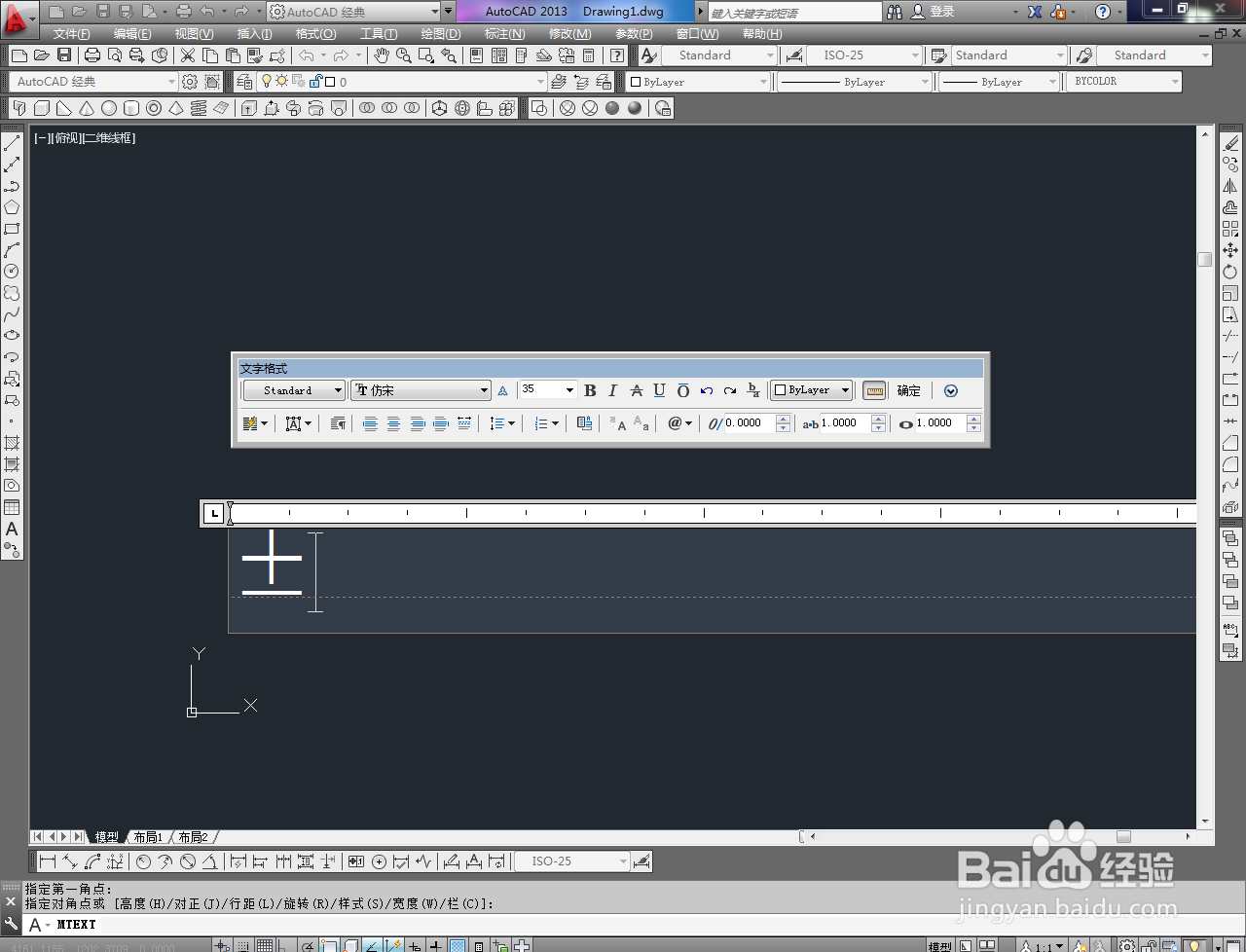This screenshot has height=952, width=1246.
Task: Open the 修改(M) menu
Action: (x=569, y=34)
